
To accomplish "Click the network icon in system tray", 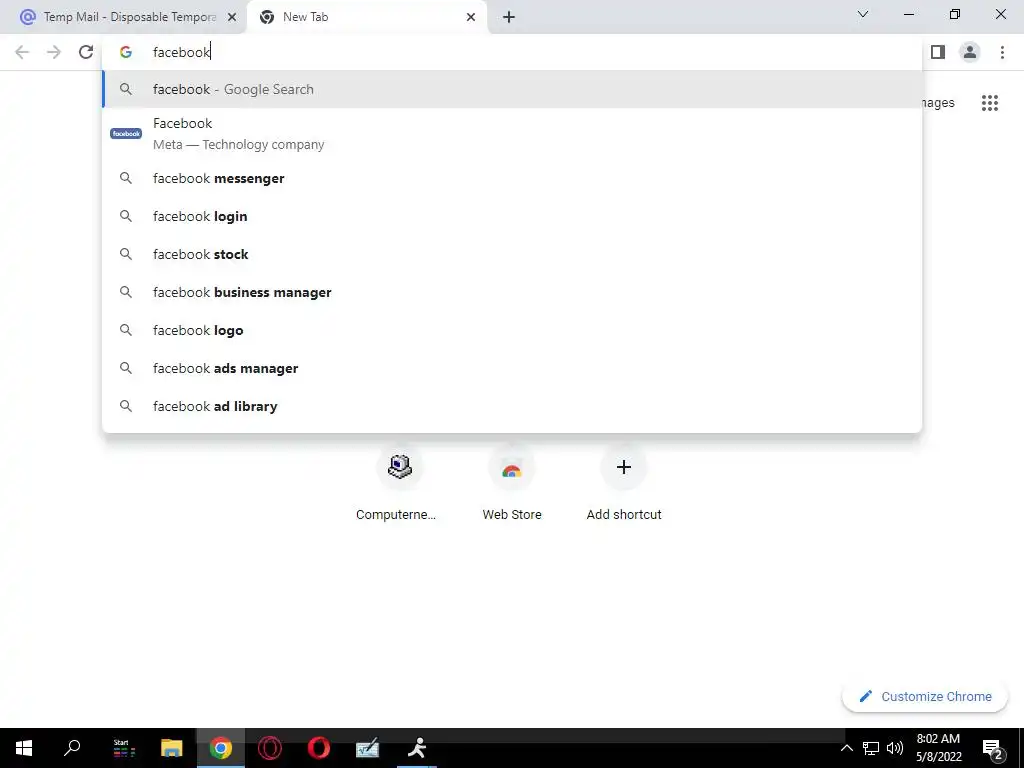I will pos(871,748).
